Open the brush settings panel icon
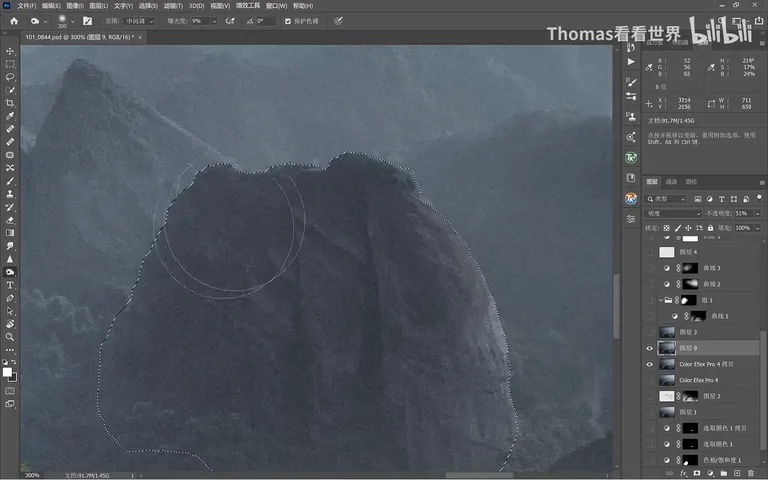This screenshot has width=768, height=480. click(x=87, y=21)
